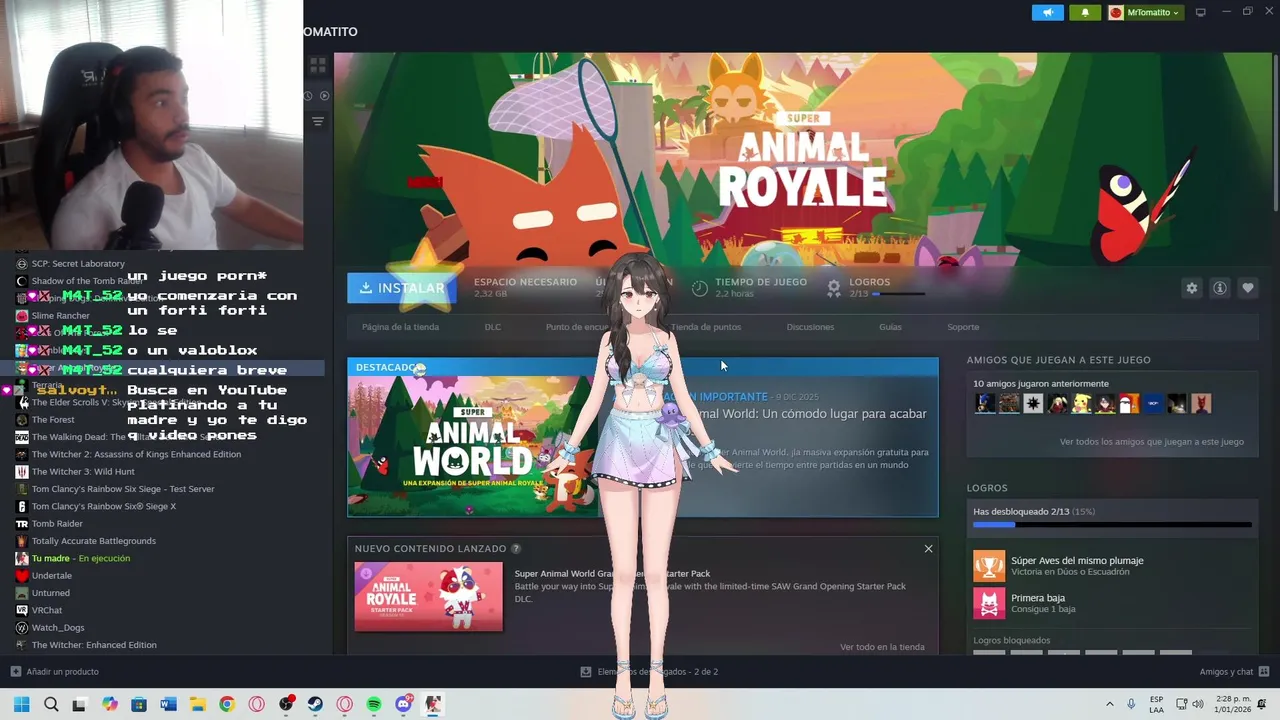Open the Soporte tab

[963, 327]
